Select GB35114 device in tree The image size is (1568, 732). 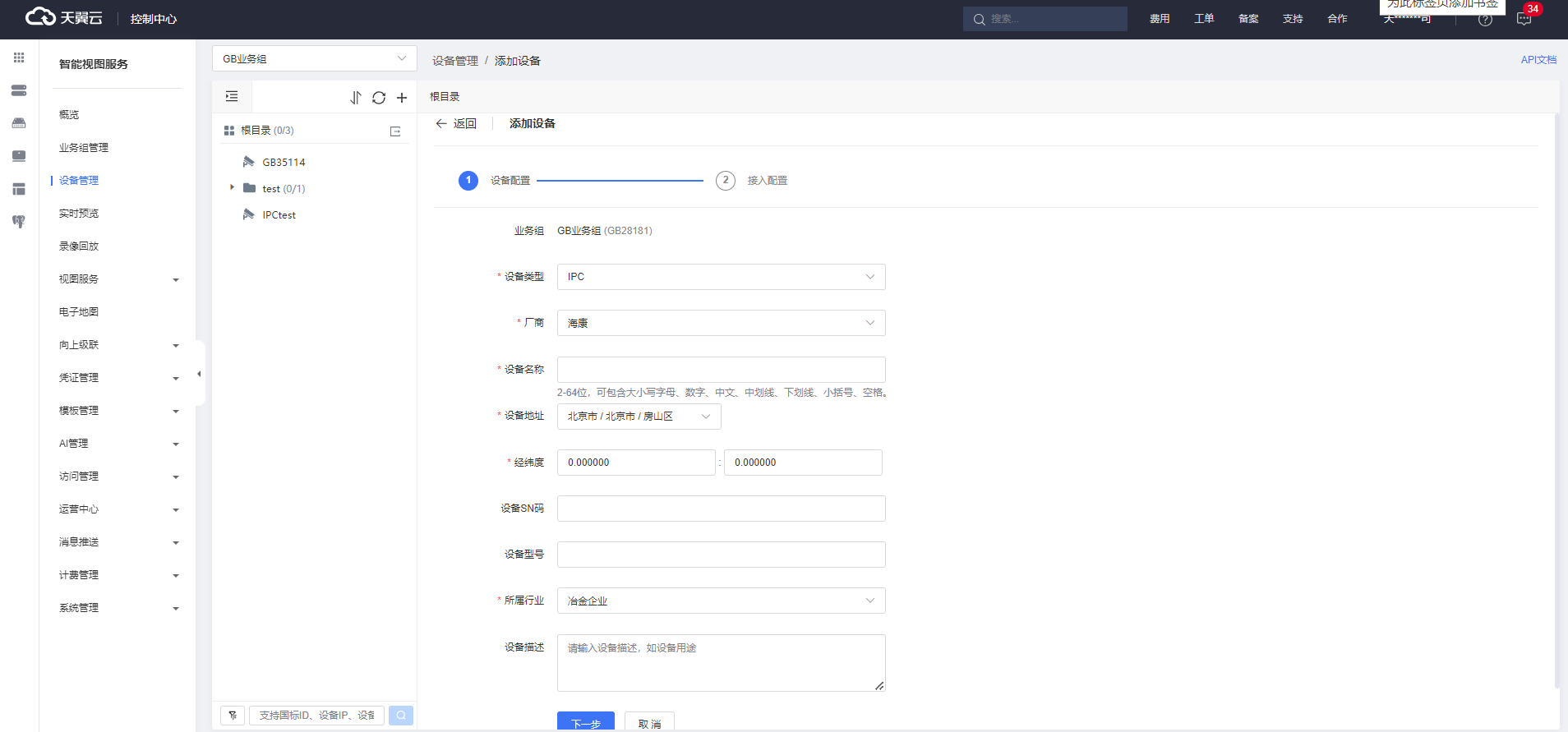pos(284,163)
